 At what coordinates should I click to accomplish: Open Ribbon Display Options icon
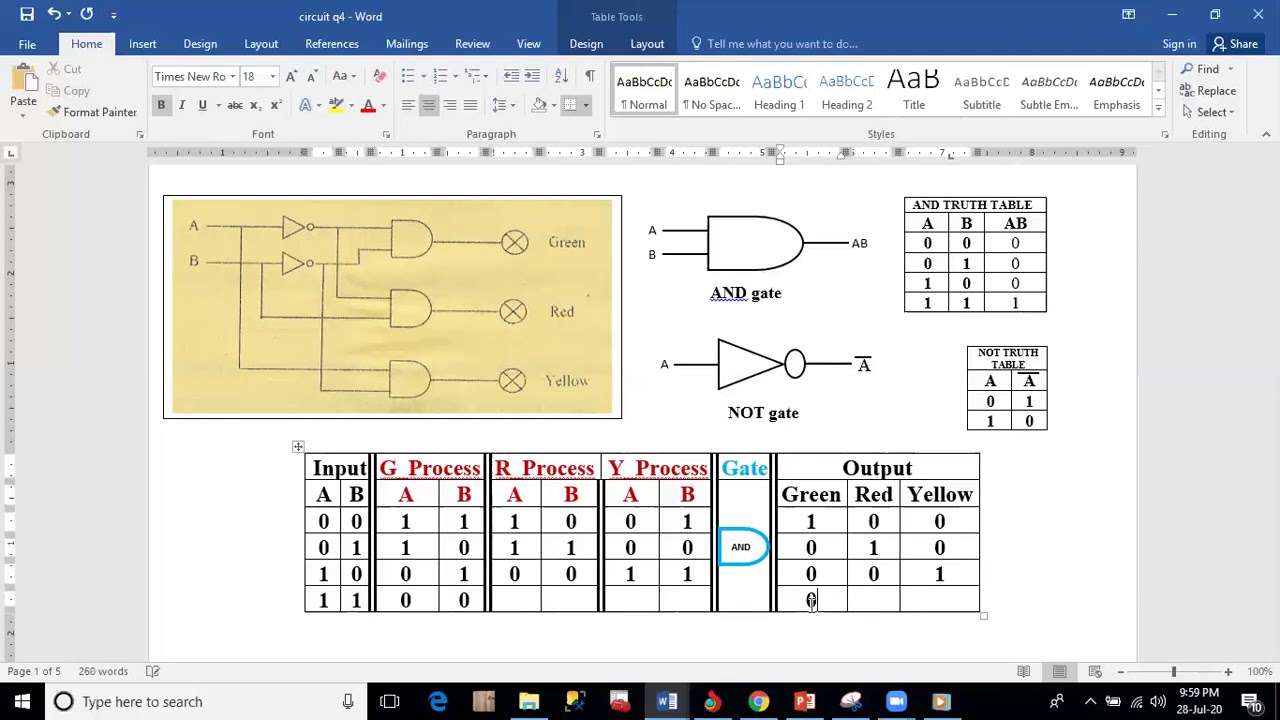1128,14
